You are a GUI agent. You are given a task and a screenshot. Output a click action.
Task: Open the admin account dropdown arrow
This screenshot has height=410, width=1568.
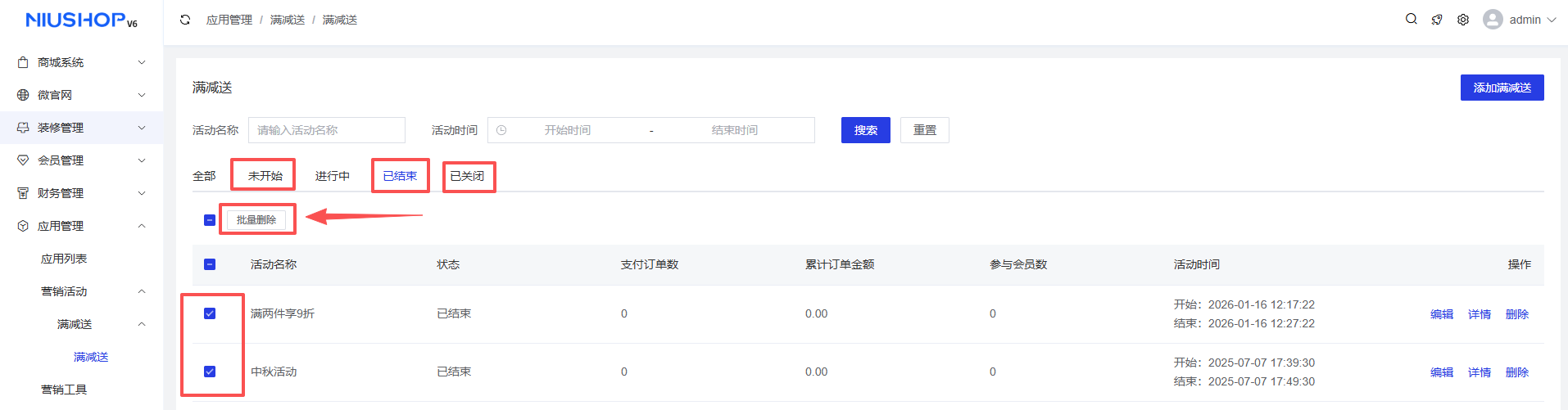click(1552, 20)
